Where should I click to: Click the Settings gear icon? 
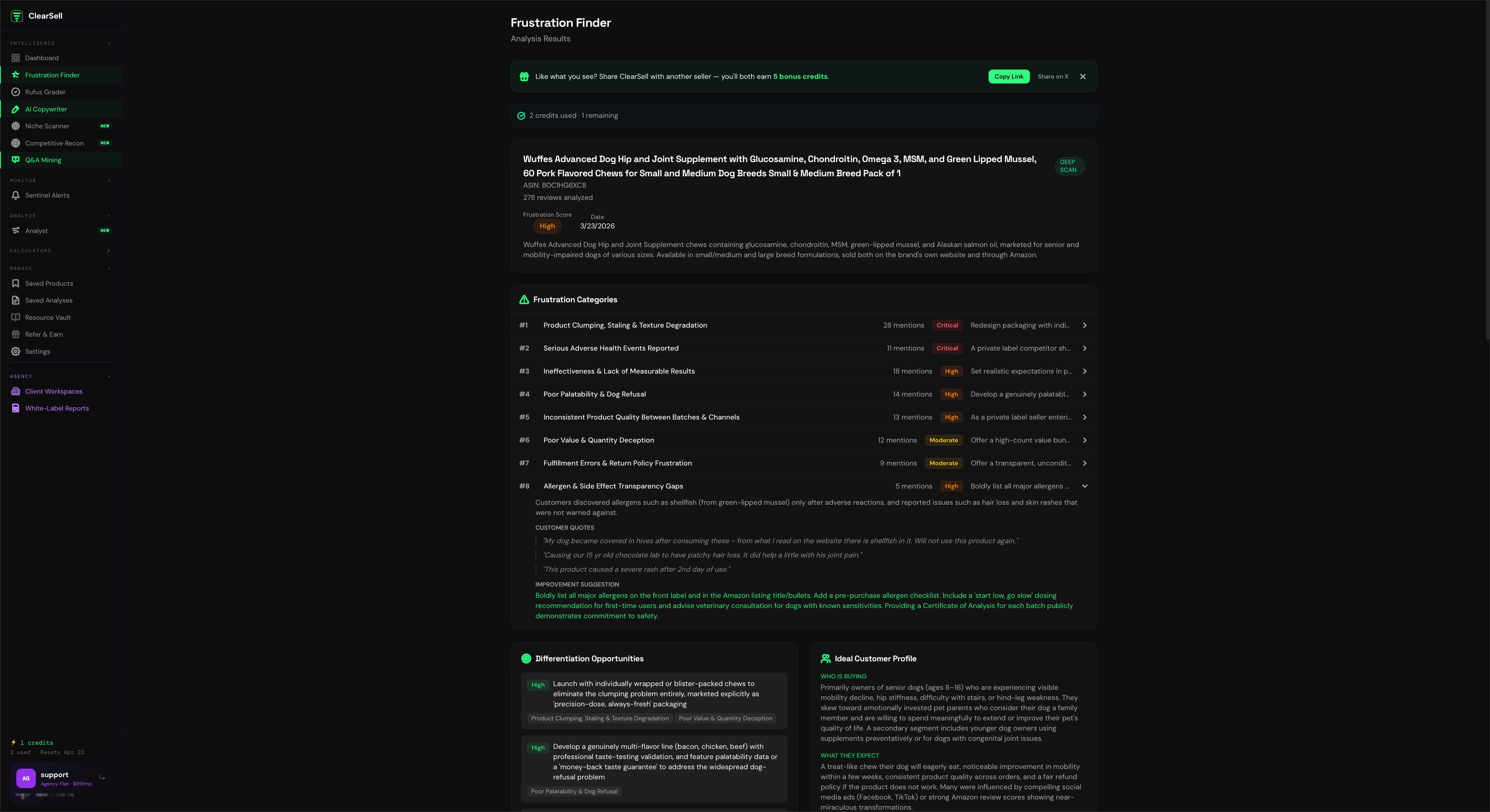click(x=16, y=352)
